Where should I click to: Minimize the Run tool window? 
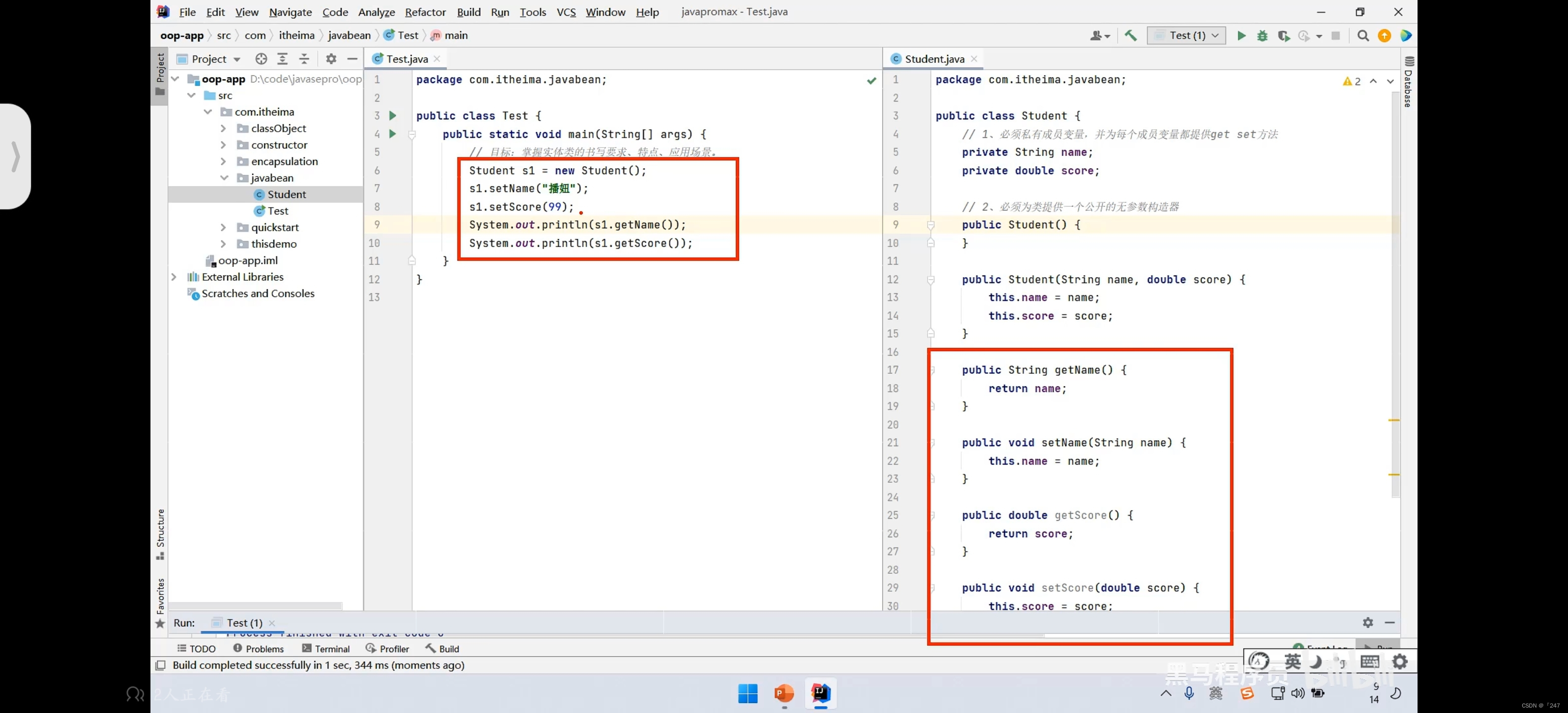tap(1390, 622)
